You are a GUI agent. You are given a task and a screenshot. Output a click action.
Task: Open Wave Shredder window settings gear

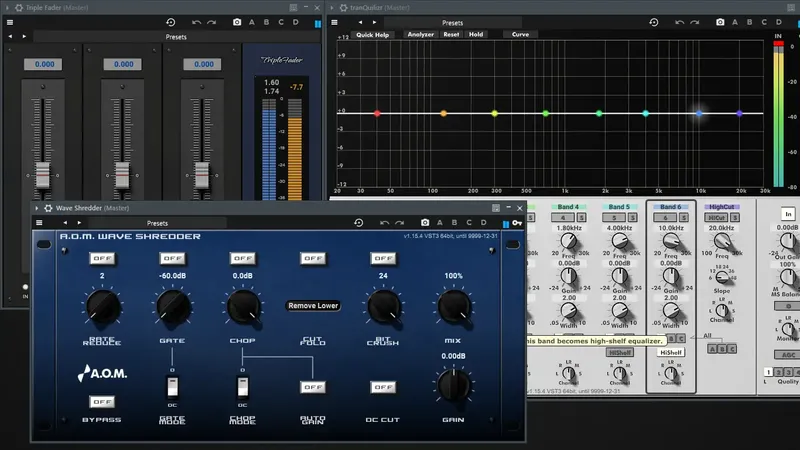tap(48, 208)
